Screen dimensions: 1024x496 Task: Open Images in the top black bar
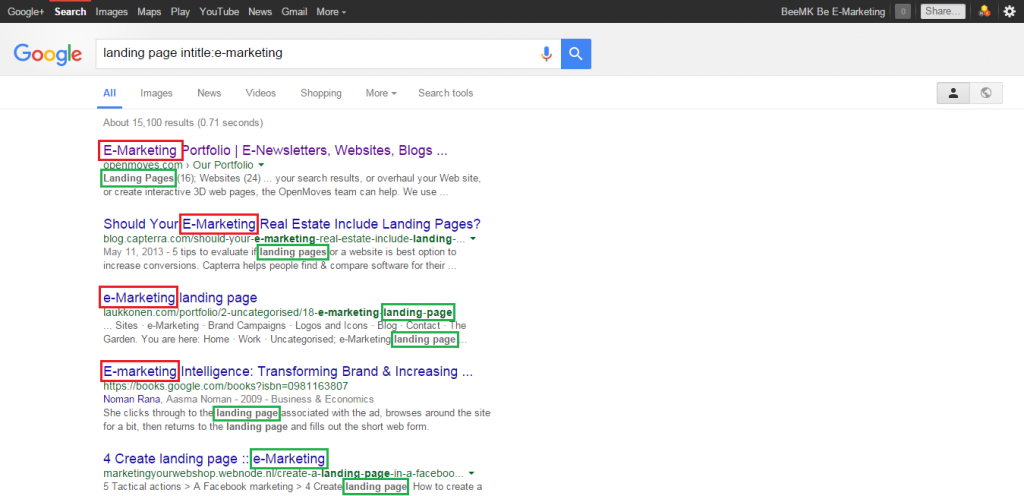tap(112, 12)
